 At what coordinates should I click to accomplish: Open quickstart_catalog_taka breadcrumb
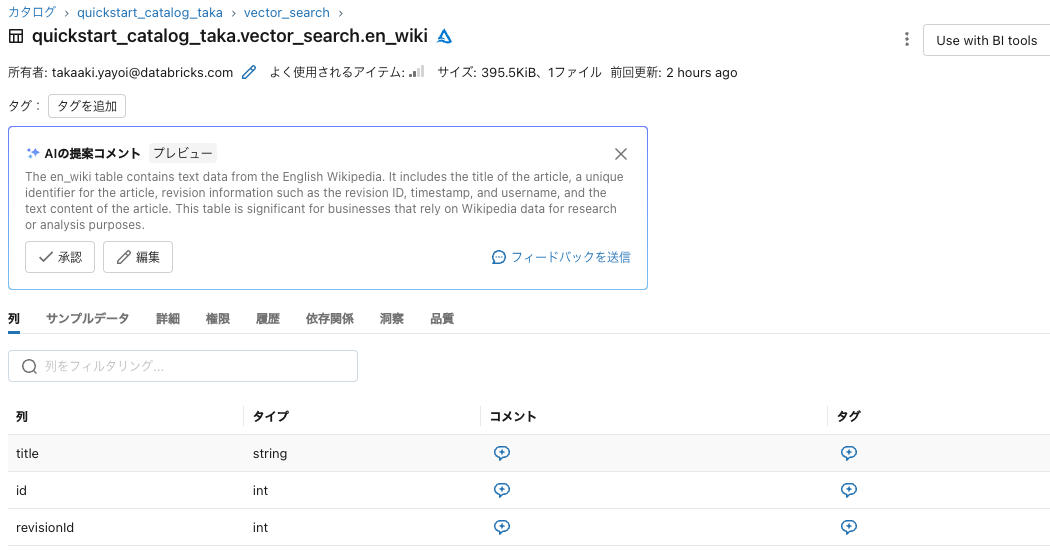(x=150, y=13)
